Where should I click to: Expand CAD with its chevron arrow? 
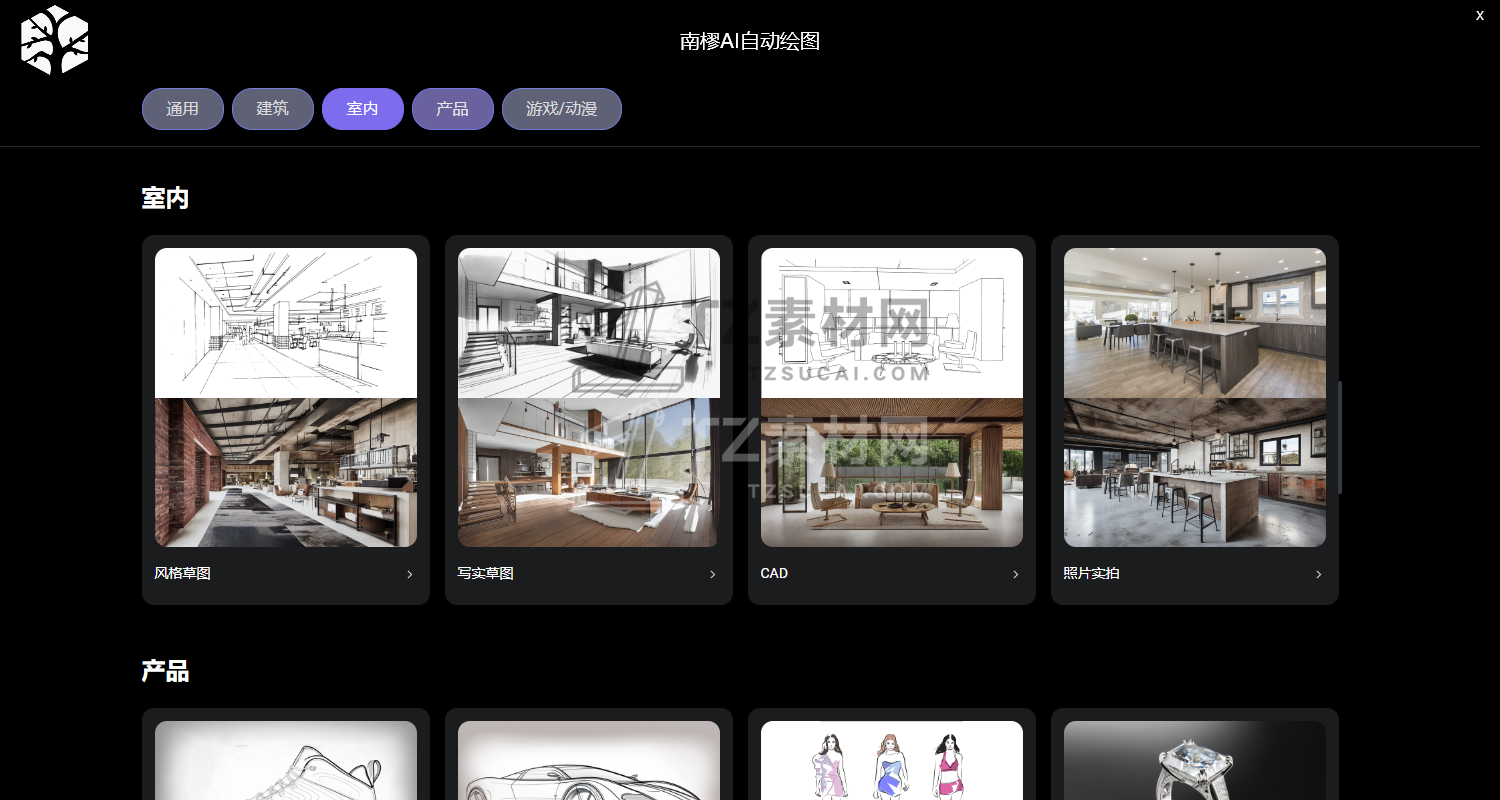coord(1016,574)
